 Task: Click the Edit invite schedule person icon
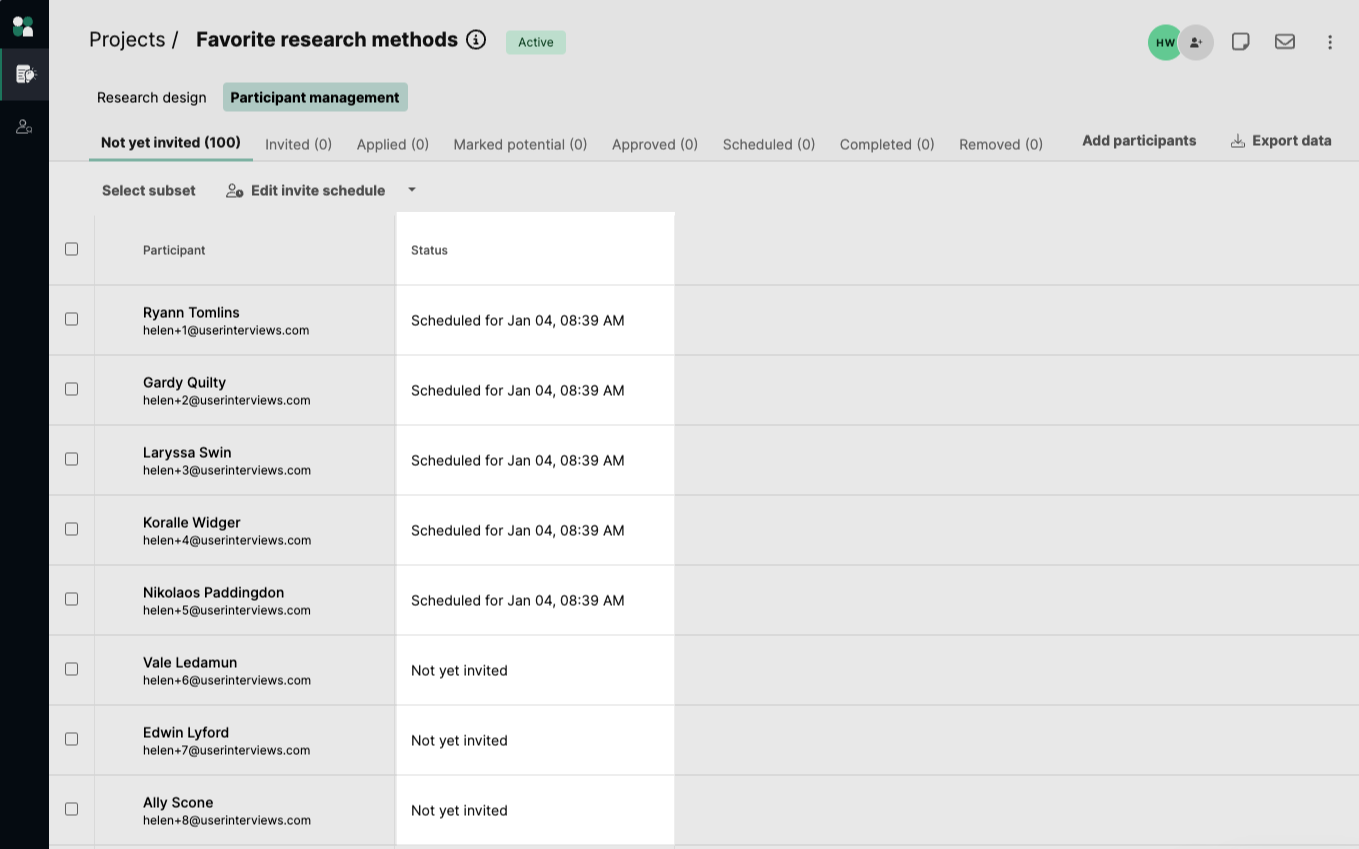[235, 191]
